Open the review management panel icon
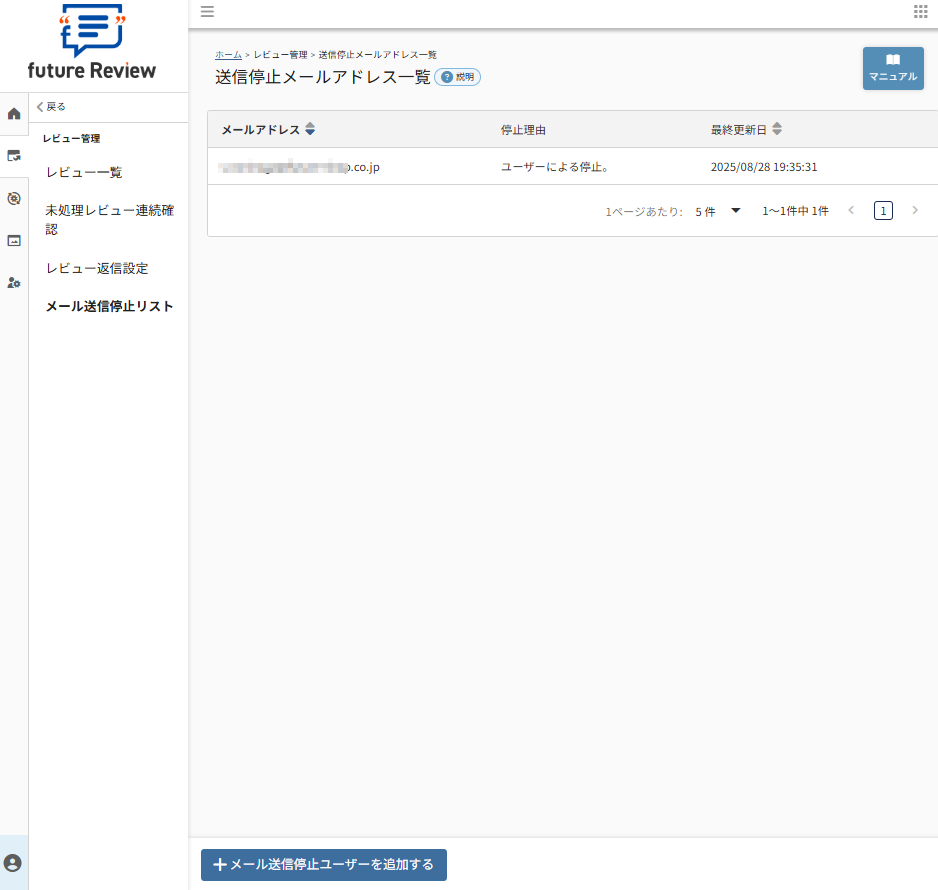Screen dimensions: 938x890 tap(13, 156)
